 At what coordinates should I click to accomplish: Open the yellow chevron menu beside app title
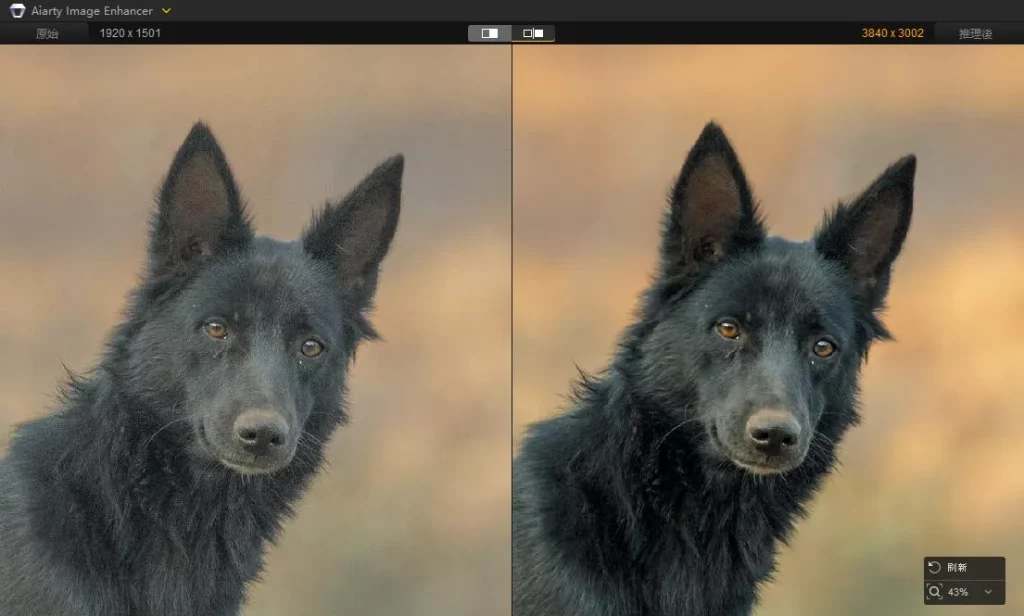pyautogui.click(x=166, y=11)
